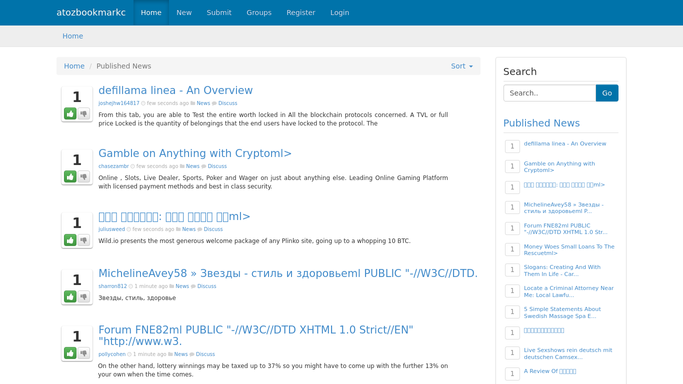This screenshot has width=683, height=384.
Task: Click the Login nav link
Action: (x=339, y=13)
